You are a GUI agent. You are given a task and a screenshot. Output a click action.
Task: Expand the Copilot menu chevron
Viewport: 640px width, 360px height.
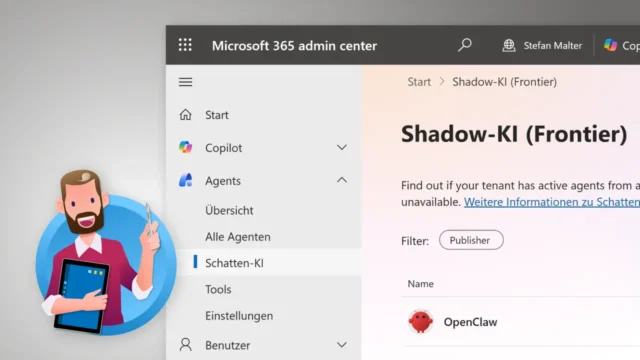click(342, 147)
